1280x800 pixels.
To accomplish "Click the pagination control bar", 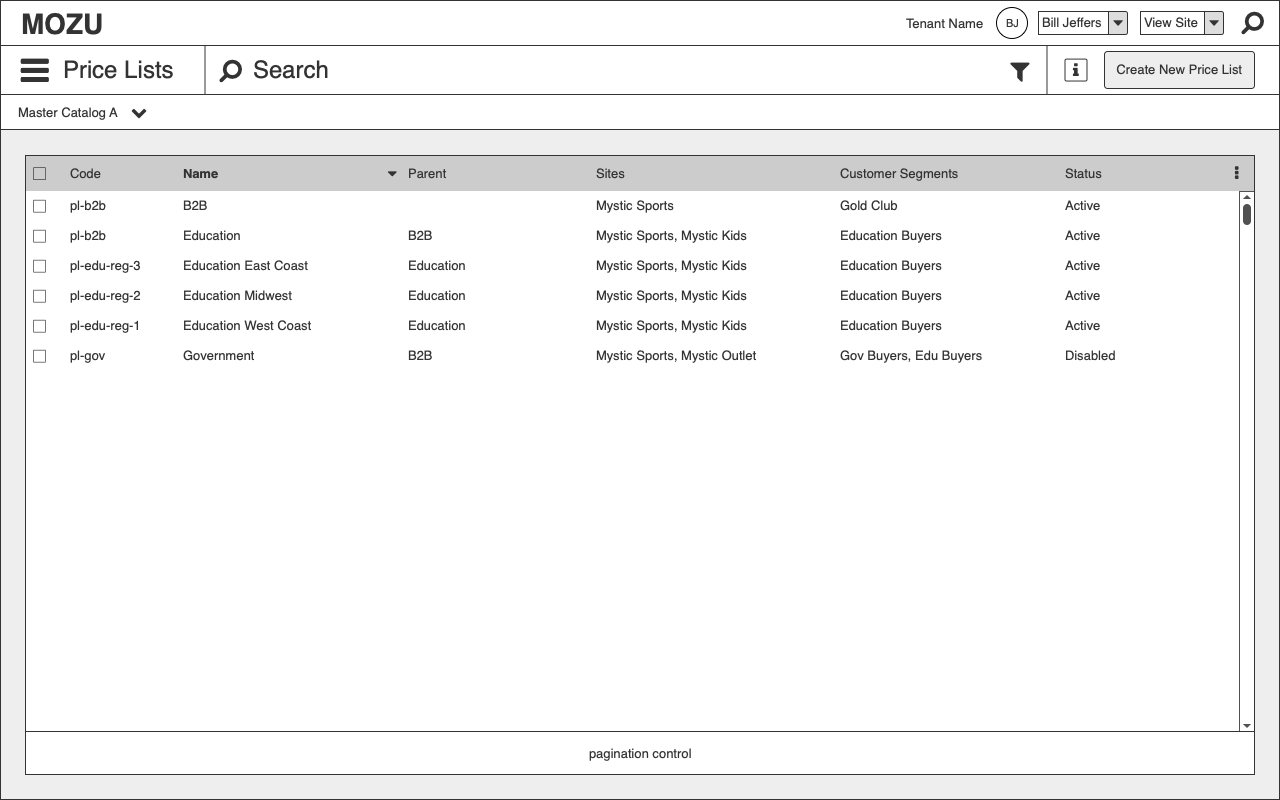I will pyautogui.click(x=640, y=754).
